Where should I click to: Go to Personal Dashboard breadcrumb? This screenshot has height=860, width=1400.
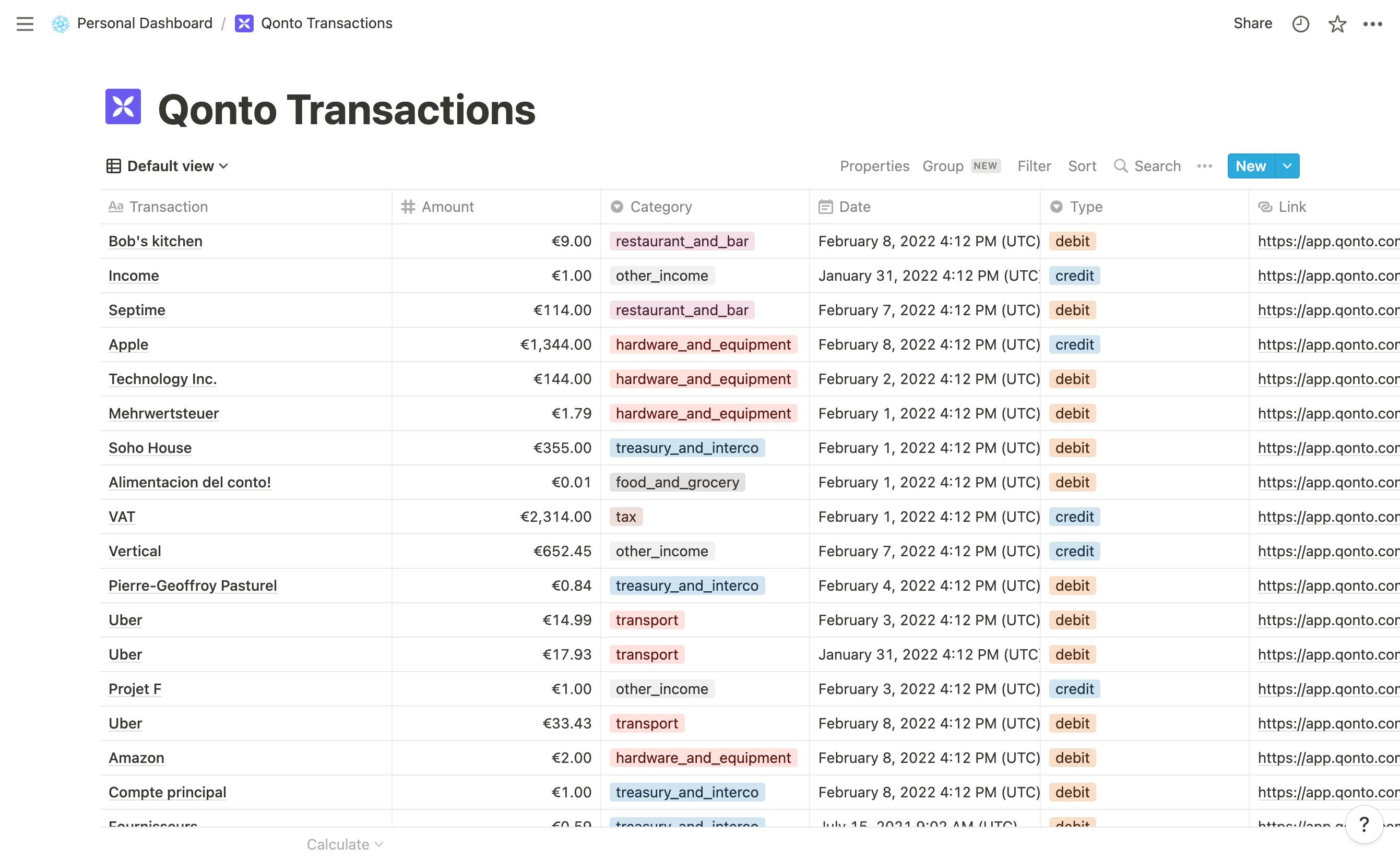click(145, 23)
